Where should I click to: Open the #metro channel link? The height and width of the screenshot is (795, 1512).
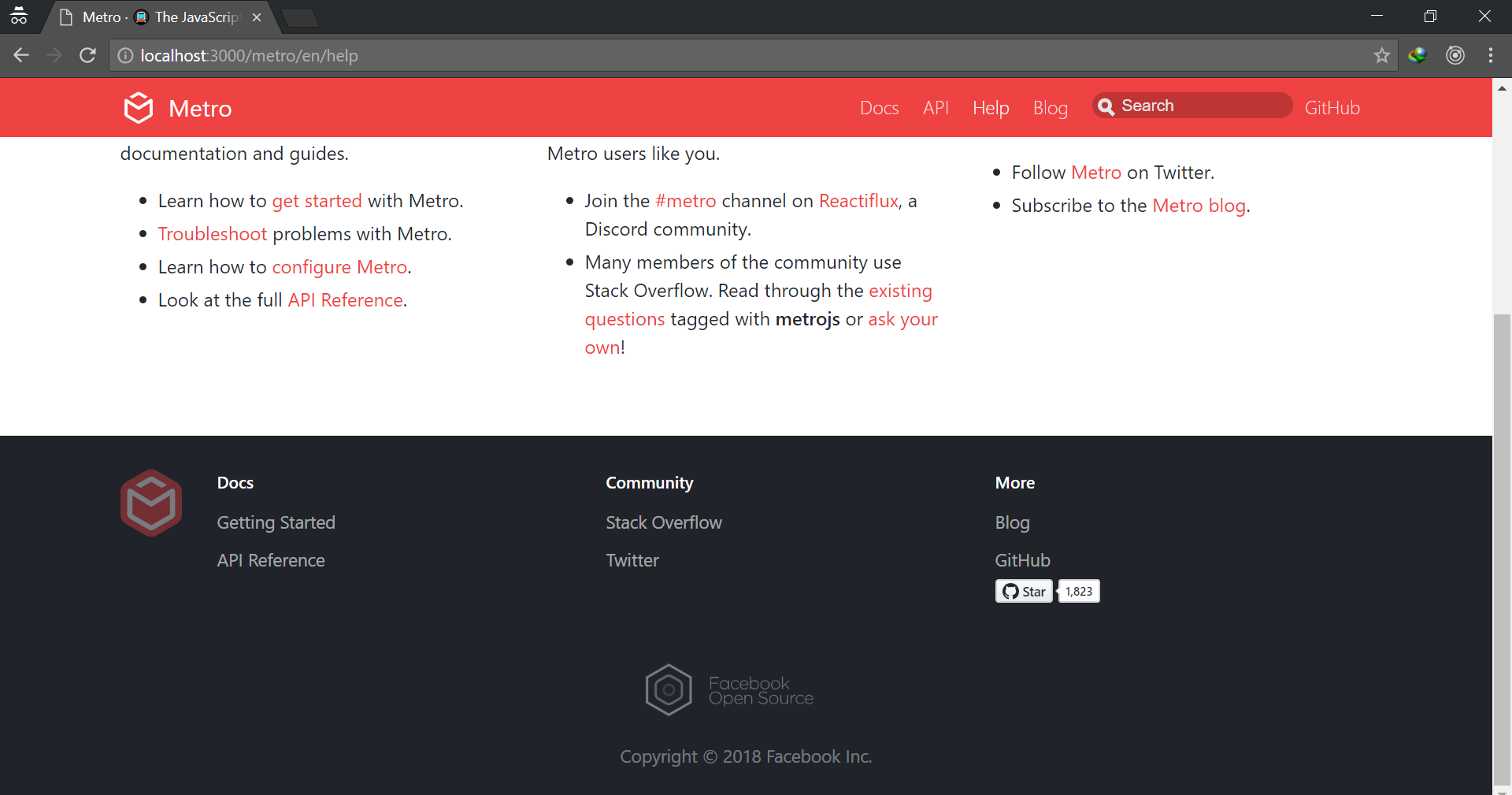coord(686,201)
